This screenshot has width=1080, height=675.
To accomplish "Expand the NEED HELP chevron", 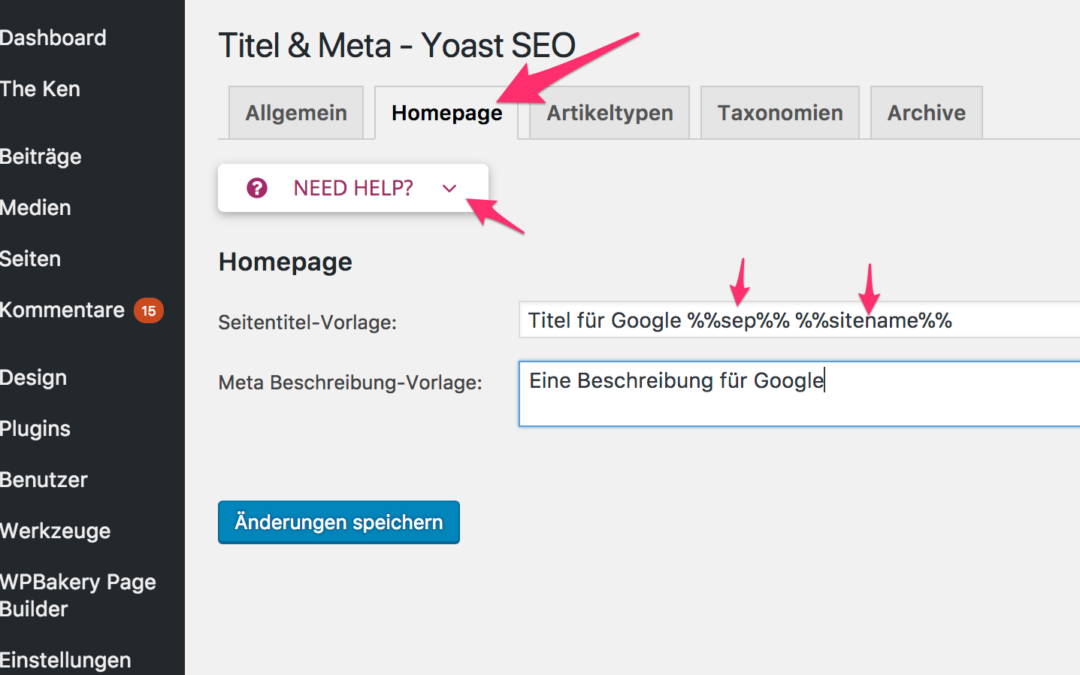I will coord(449,188).
